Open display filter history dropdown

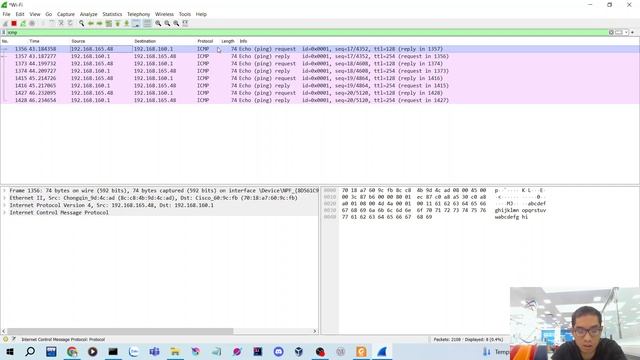626,32
